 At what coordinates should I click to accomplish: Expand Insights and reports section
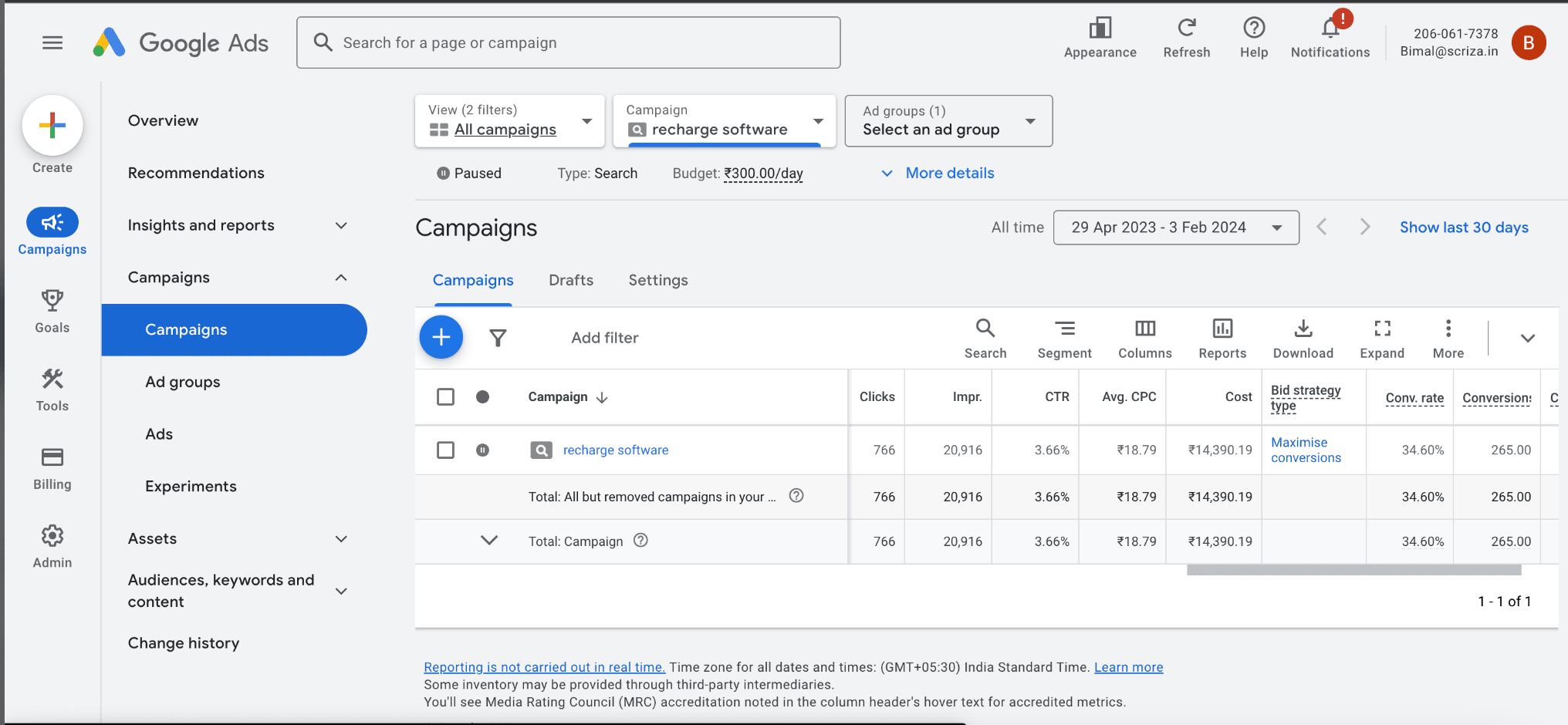(341, 225)
